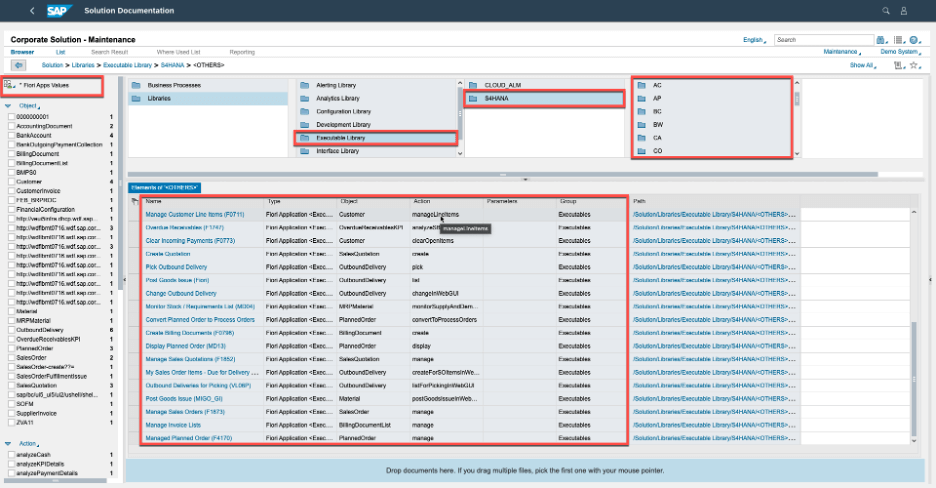The height and width of the screenshot is (488, 936).
Task: Collapse the Object filter section triangle
Action: (x=8, y=106)
